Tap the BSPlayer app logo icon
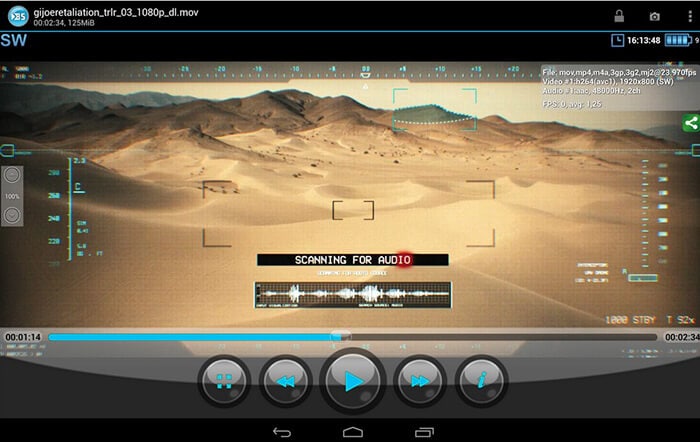Image resolution: width=700 pixels, height=442 pixels. pyautogui.click(x=18, y=16)
